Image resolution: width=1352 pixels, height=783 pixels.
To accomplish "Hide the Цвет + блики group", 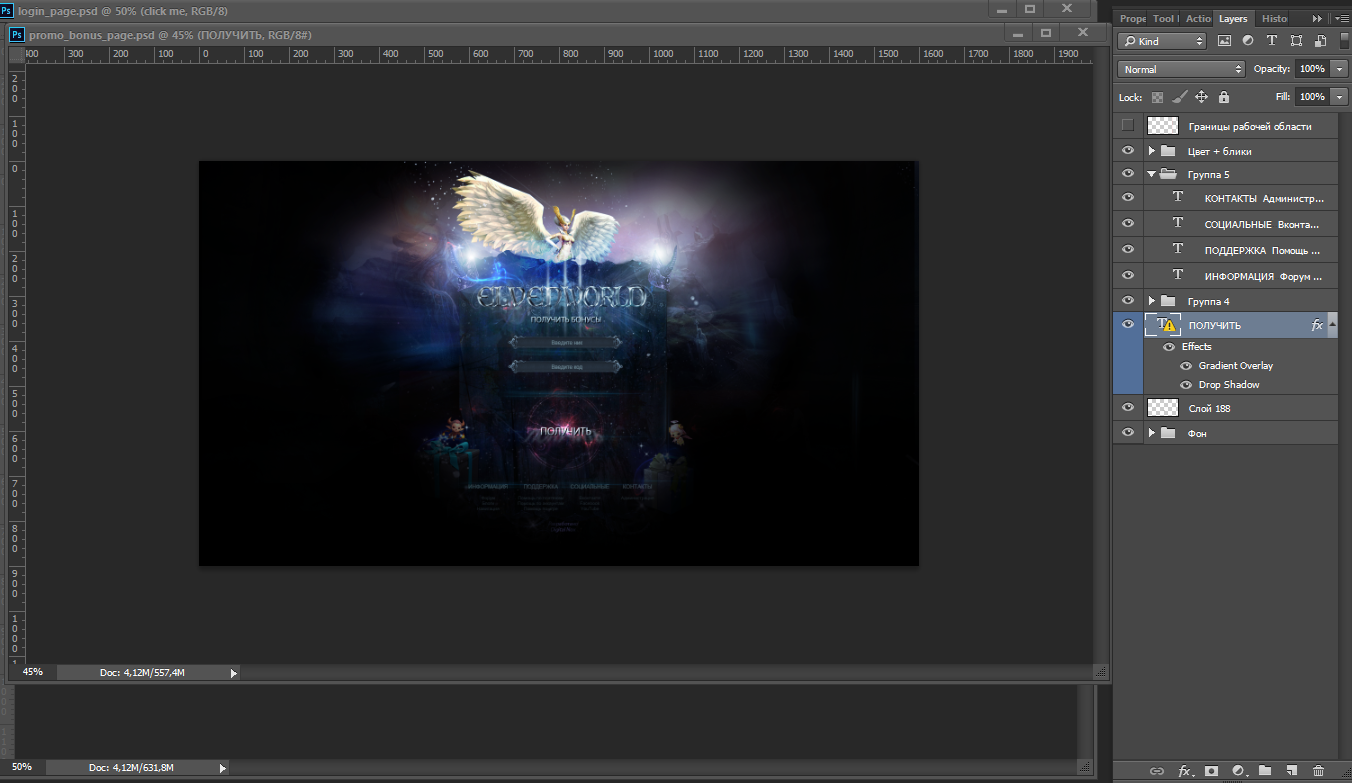I will pyautogui.click(x=1128, y=151).
